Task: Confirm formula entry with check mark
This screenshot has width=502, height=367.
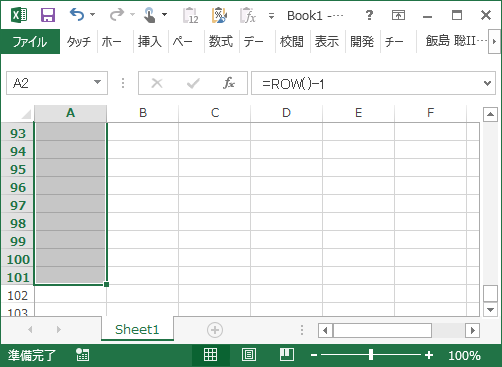Action: pyautogui.click(x=193, y=83)
